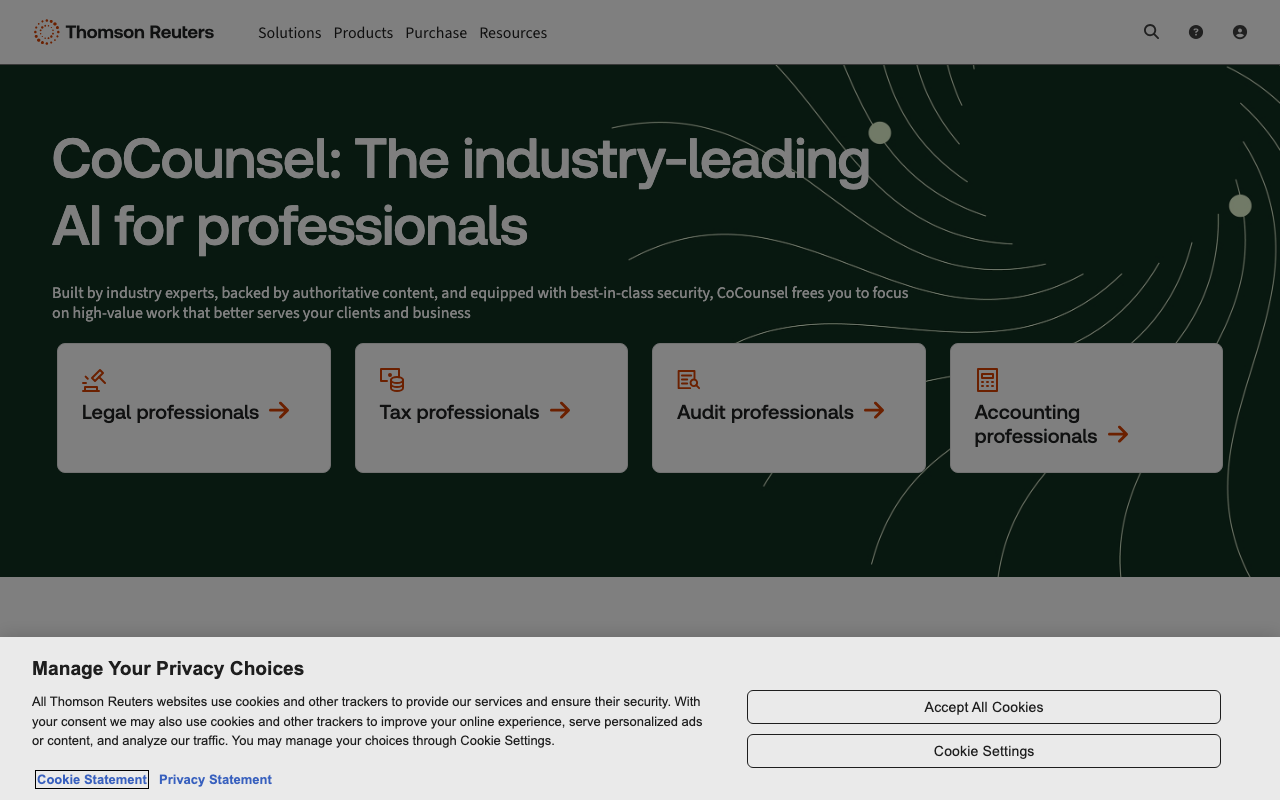
Task: Select the Tax professionals card title
Action: (x=459, y=412)
